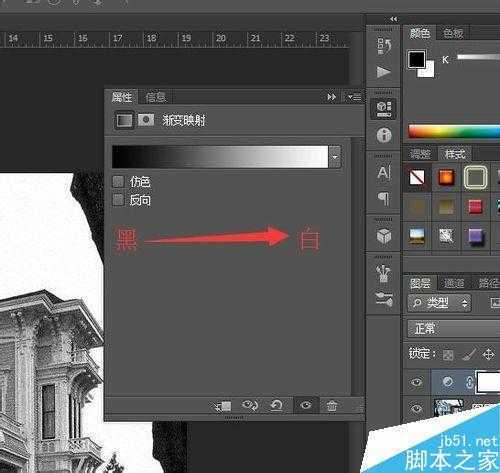The width and height of the screenshot is (500, 473).
Task: Click the K grayscale slider
Action: pos(479,57)
